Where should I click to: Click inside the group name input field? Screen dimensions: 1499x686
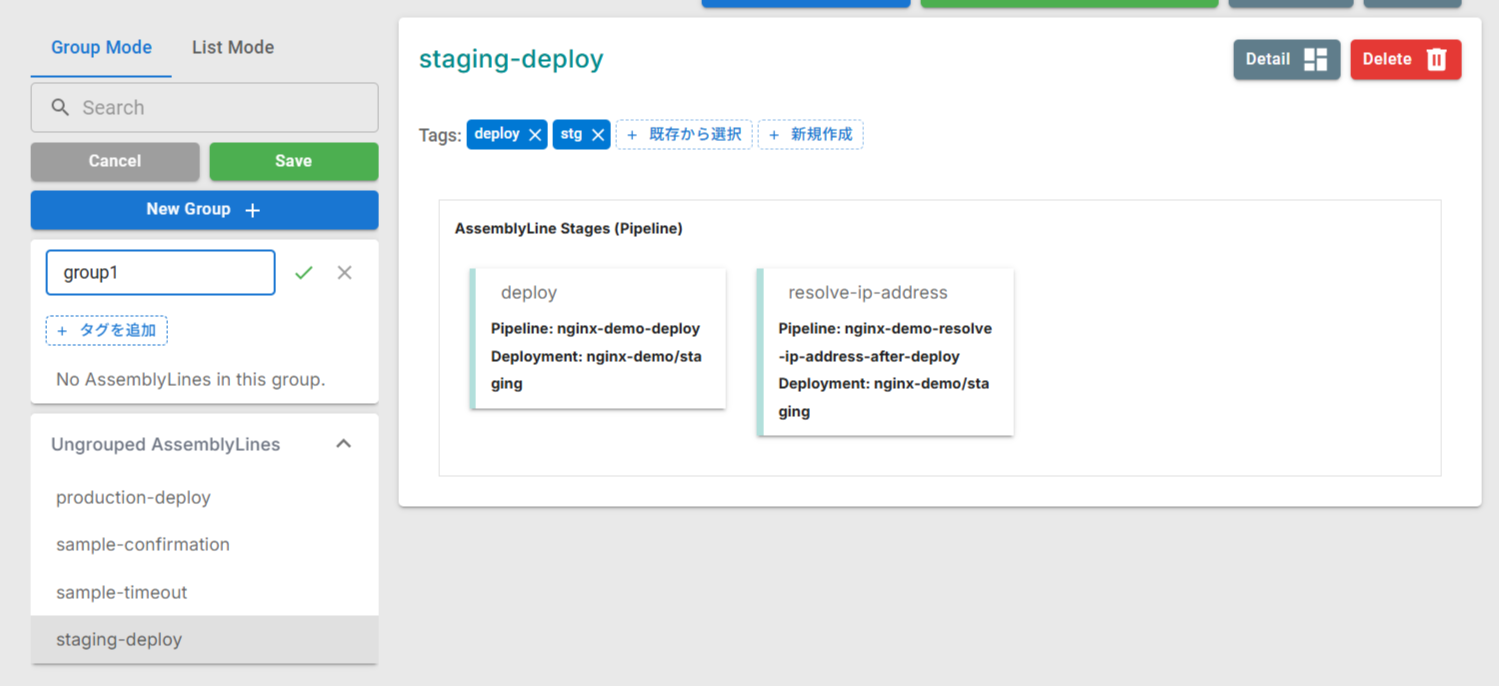160,272
